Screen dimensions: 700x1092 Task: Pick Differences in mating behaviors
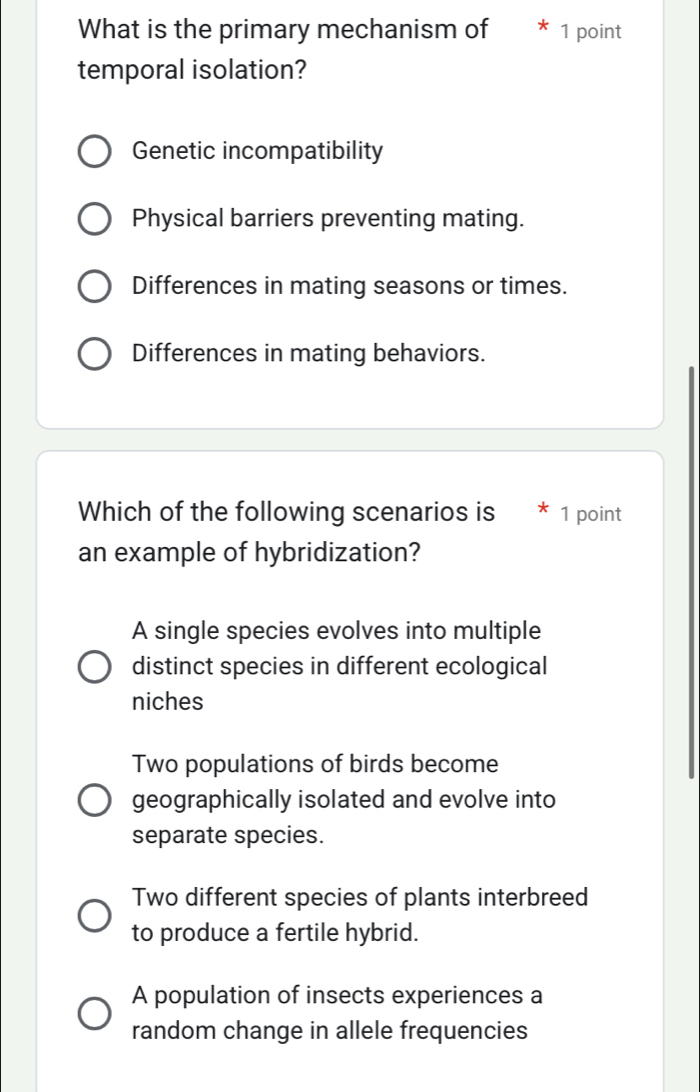(93, 353)
